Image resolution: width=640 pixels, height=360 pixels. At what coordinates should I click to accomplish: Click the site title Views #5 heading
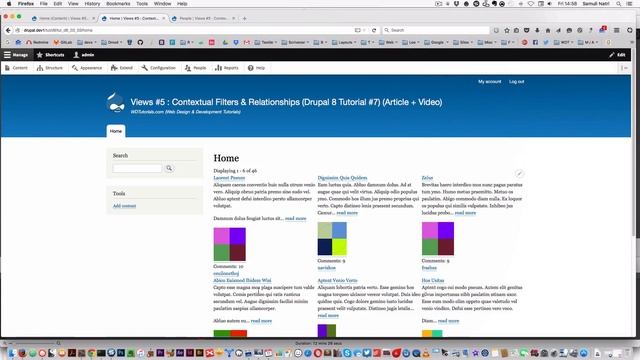[x=286, y=102]
